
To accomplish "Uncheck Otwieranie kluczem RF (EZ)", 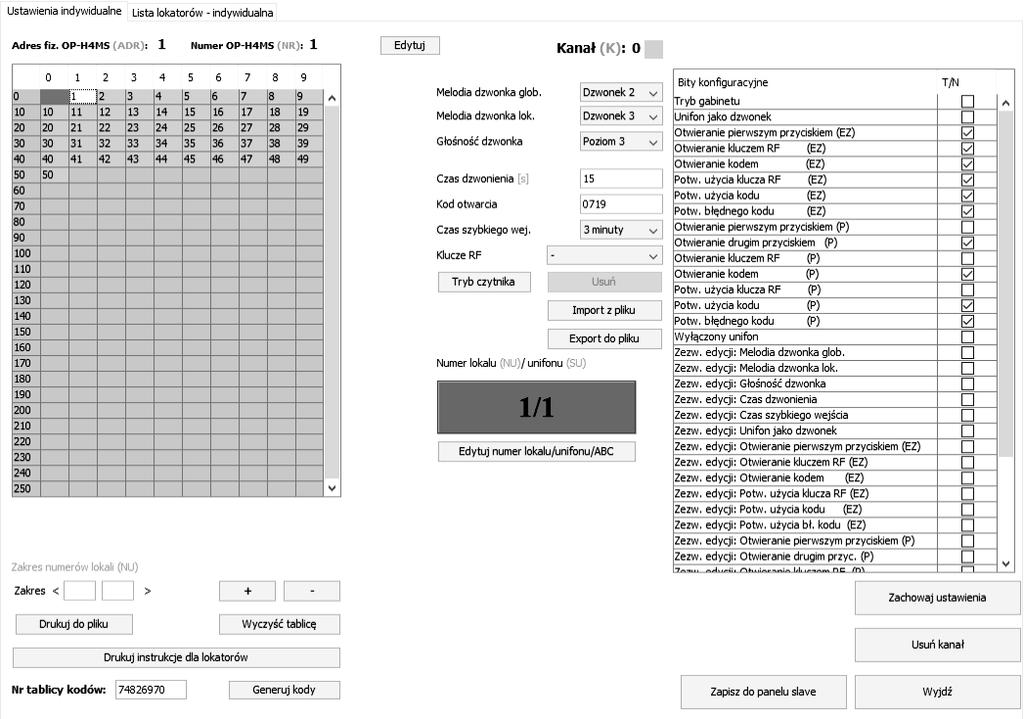I will 967,148.
